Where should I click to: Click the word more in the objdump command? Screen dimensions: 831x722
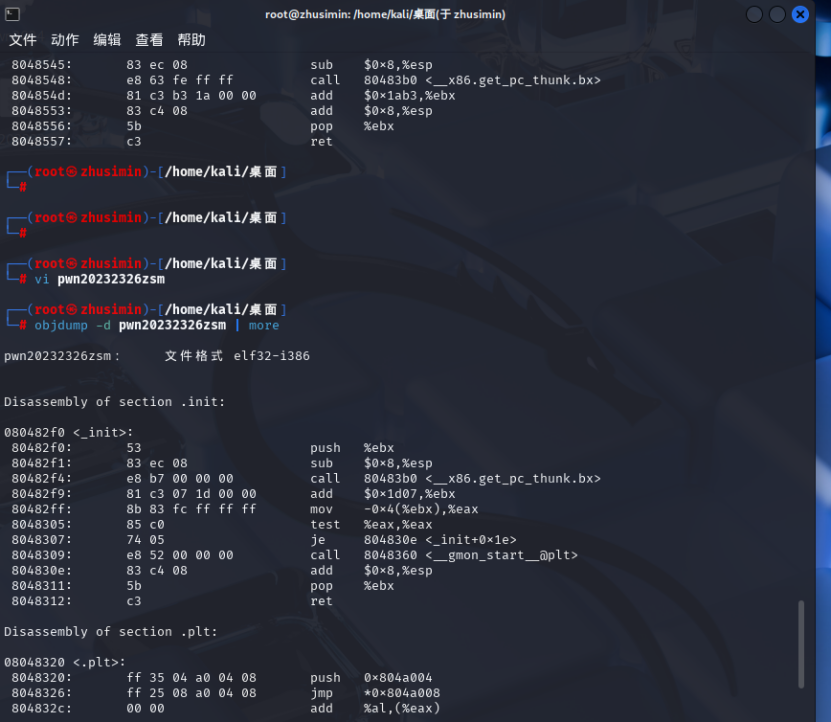tap(264, 325)
